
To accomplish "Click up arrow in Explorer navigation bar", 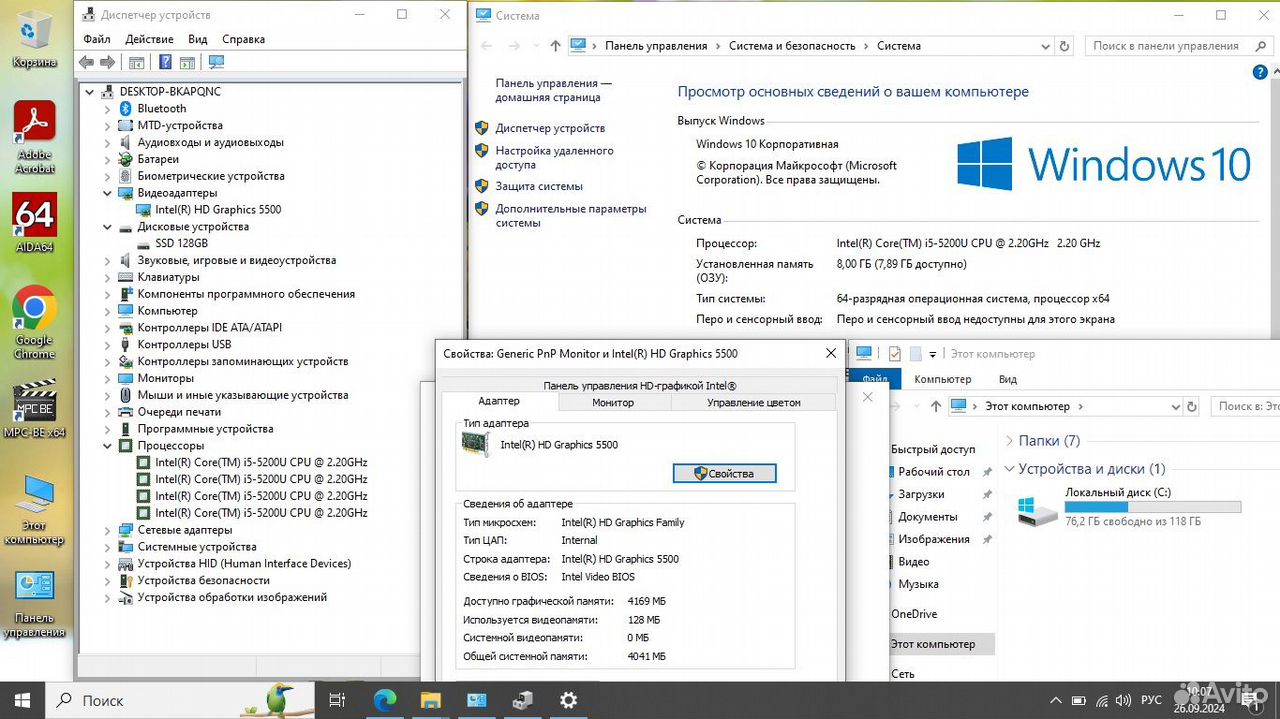I will click(x=936, y=406).
